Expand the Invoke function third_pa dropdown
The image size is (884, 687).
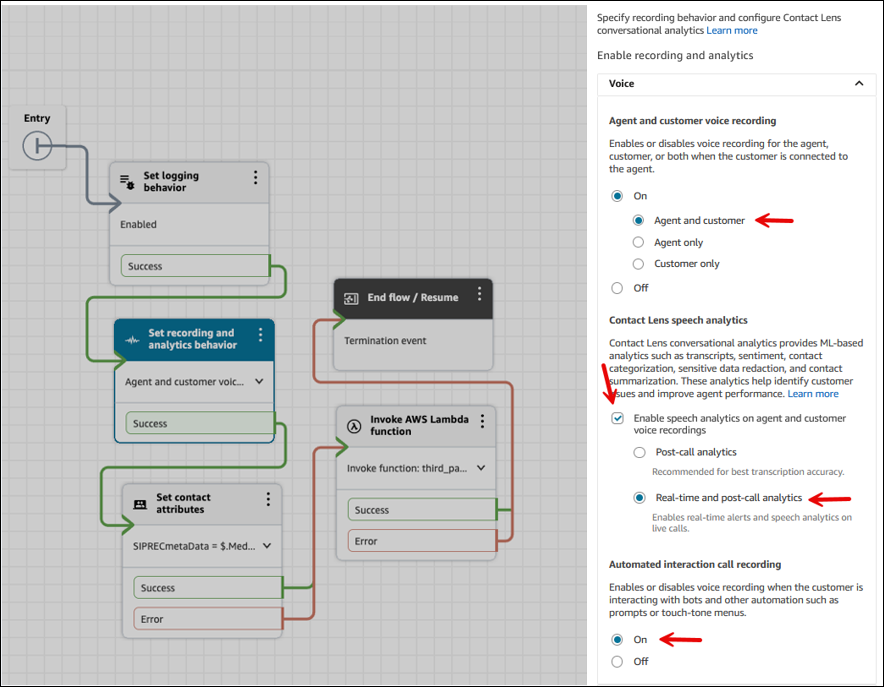tap(481, 468)
